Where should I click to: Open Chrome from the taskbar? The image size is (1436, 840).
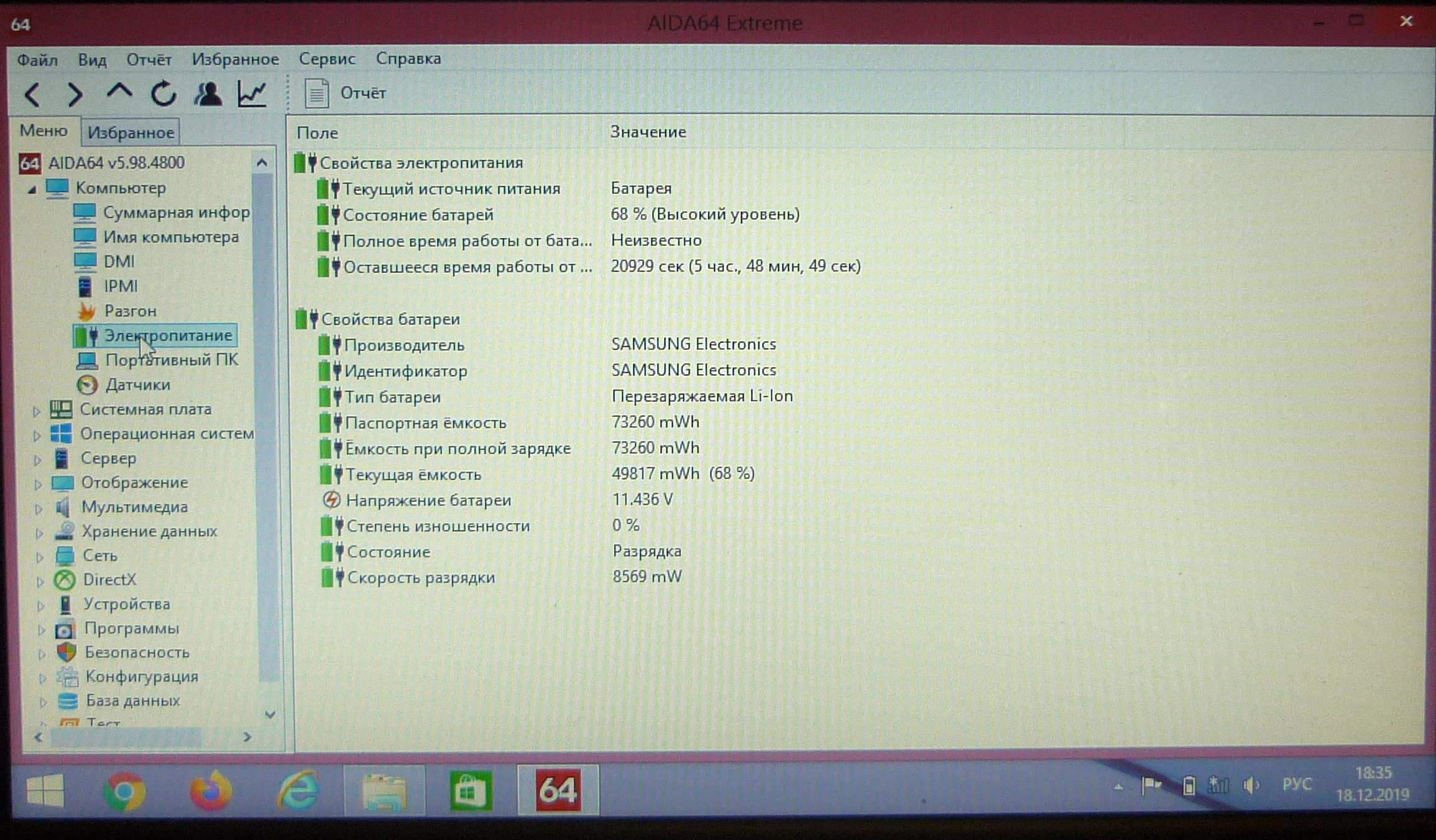click(x=124, y=791)
